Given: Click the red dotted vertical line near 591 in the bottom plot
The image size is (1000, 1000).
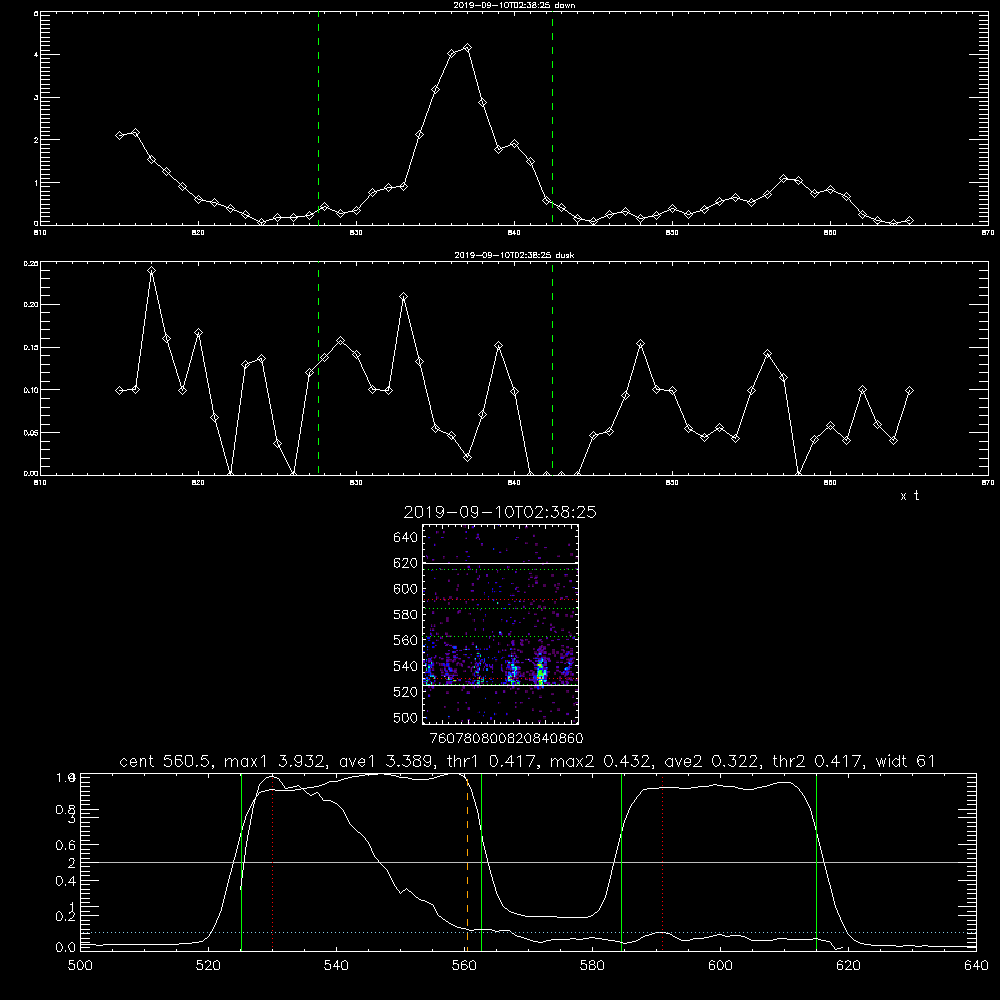Looking at the screenshot, I should [x=663, y=861].
